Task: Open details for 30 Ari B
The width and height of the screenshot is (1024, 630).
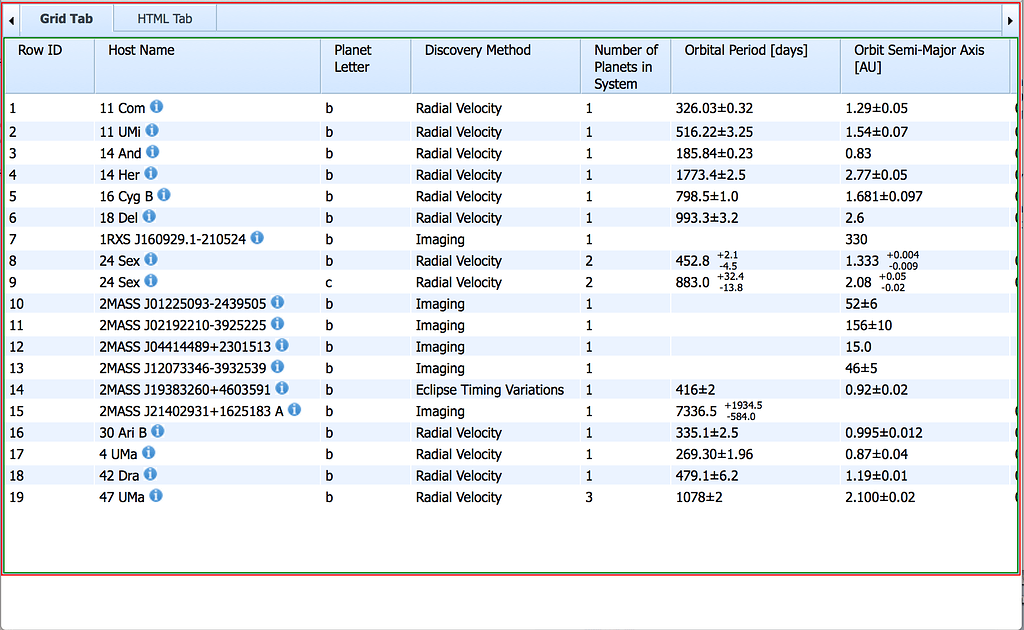Action: [159, 432]
